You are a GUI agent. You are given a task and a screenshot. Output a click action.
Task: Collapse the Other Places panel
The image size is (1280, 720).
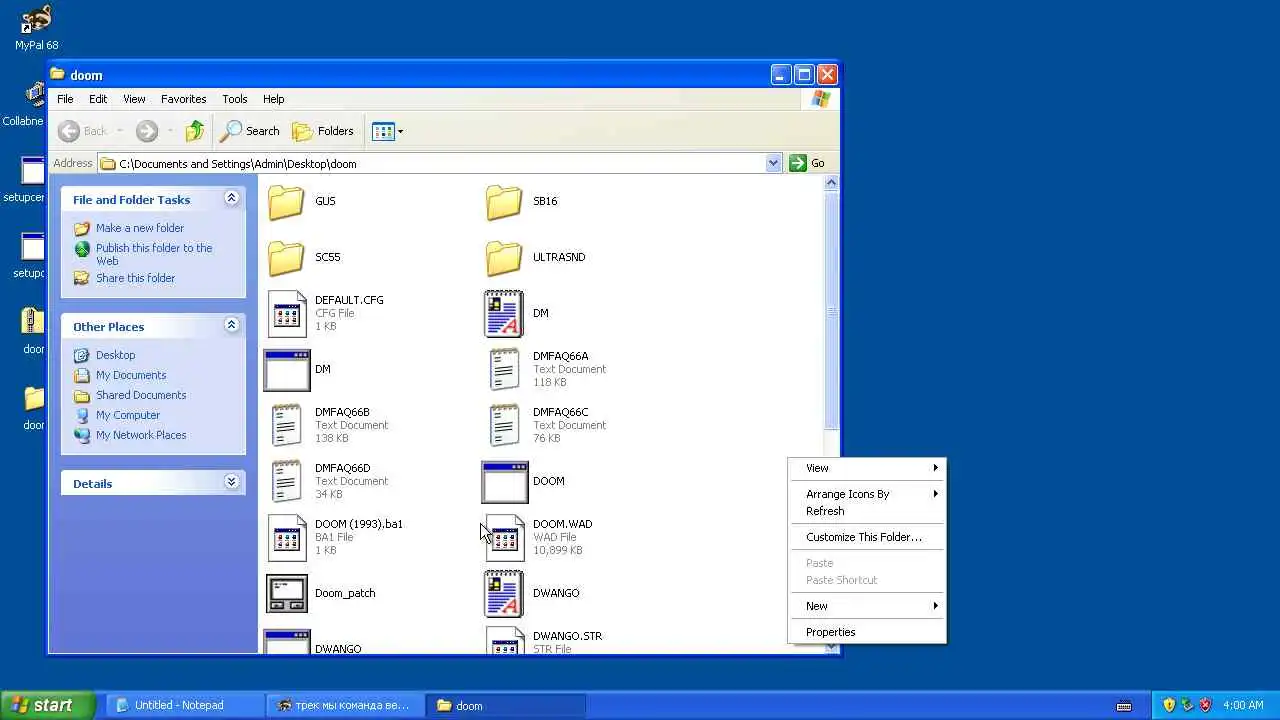pyautogui.click(x=231, y=325)
